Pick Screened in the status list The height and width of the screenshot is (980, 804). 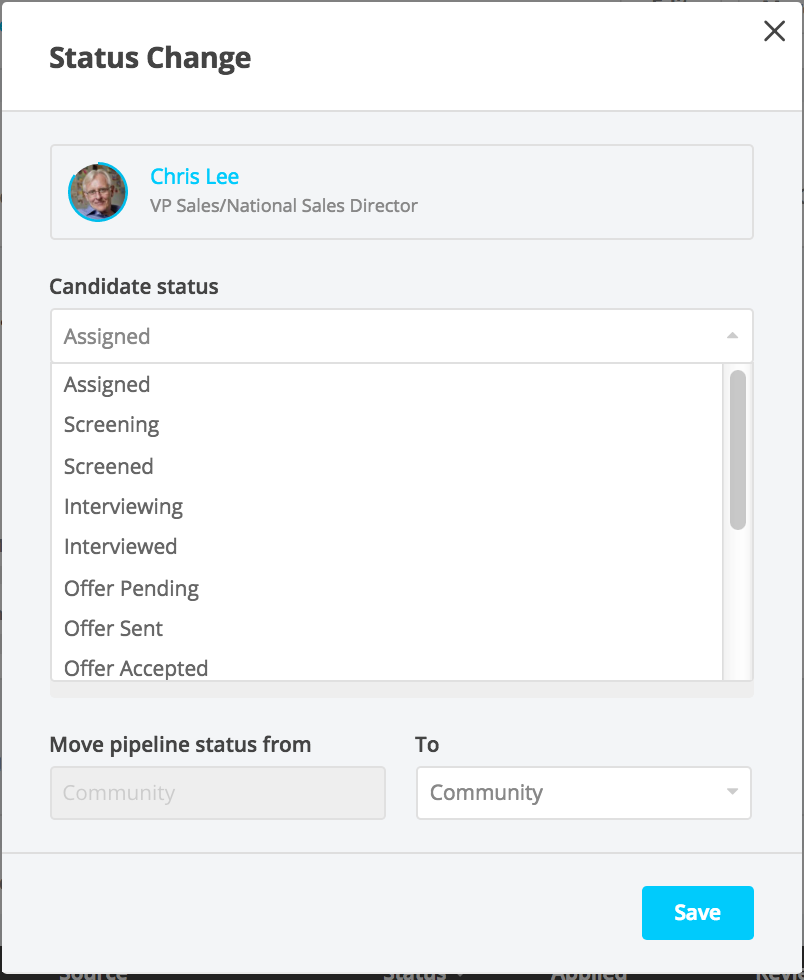[x=109, y=467]
